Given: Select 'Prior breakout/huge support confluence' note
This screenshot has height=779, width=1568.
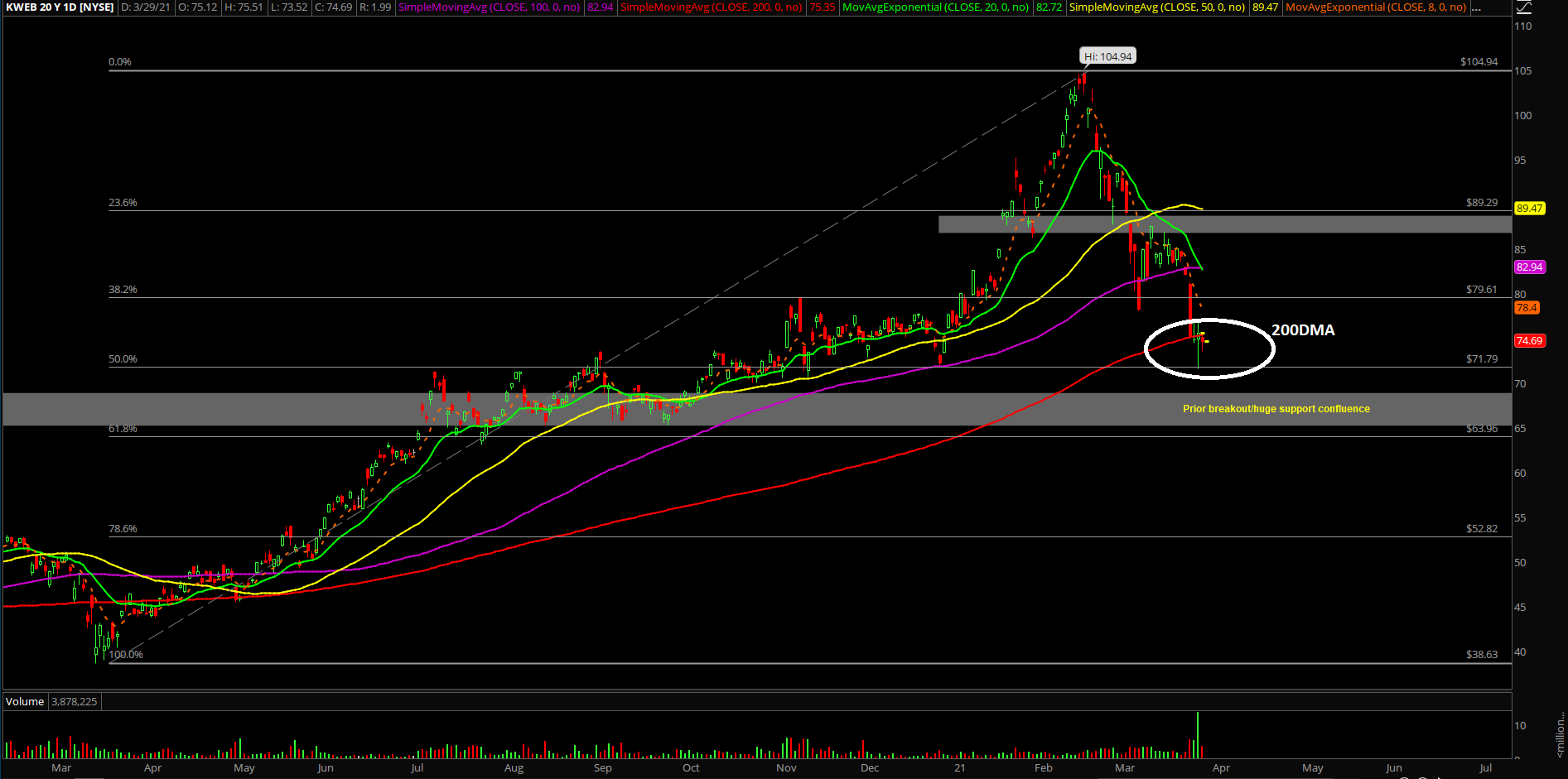Looking at the screenshot, I should tap(1276, 409).
